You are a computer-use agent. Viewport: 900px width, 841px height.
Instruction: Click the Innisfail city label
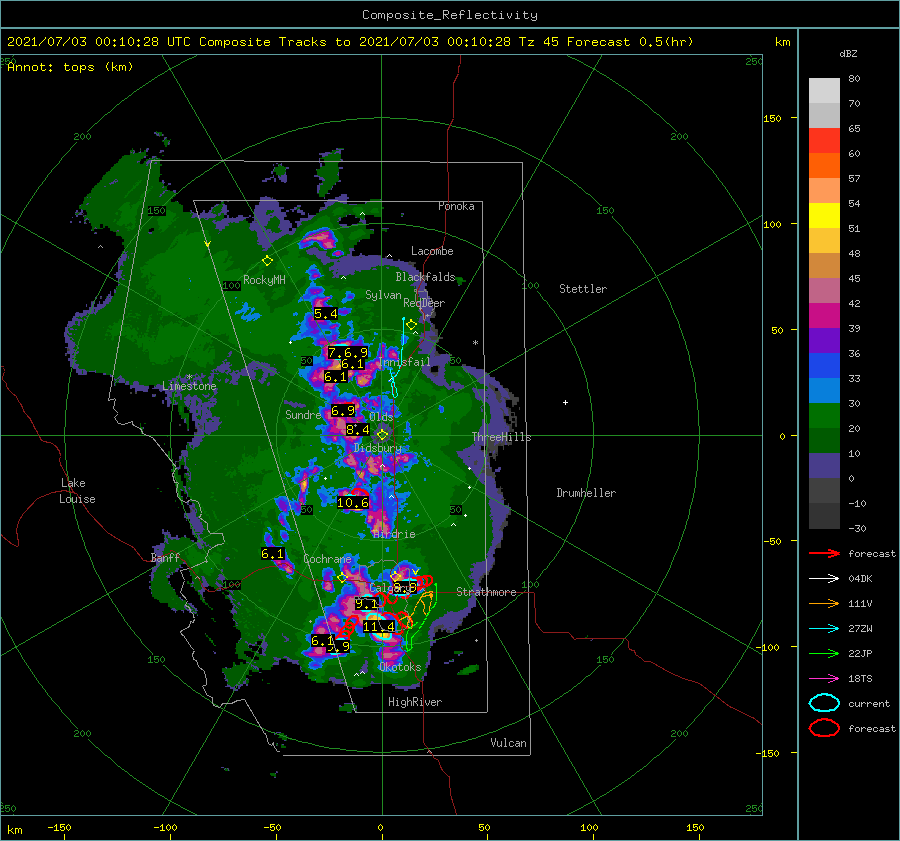(405, 362)
